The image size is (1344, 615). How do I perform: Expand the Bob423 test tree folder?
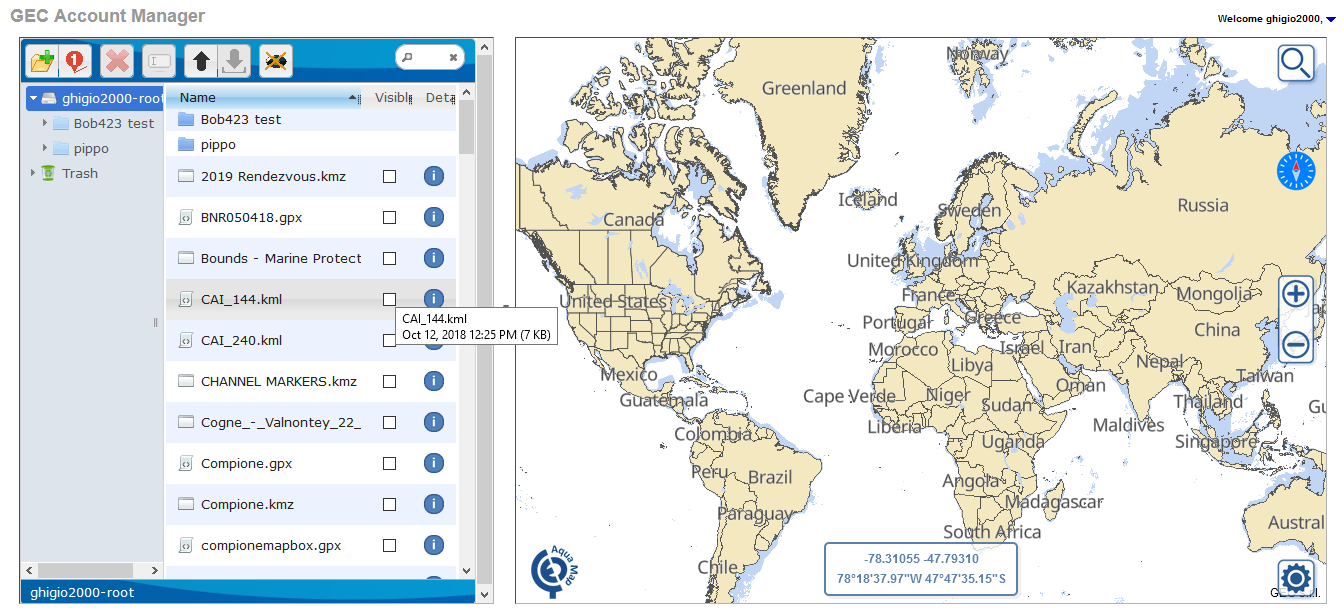(45, 123)
